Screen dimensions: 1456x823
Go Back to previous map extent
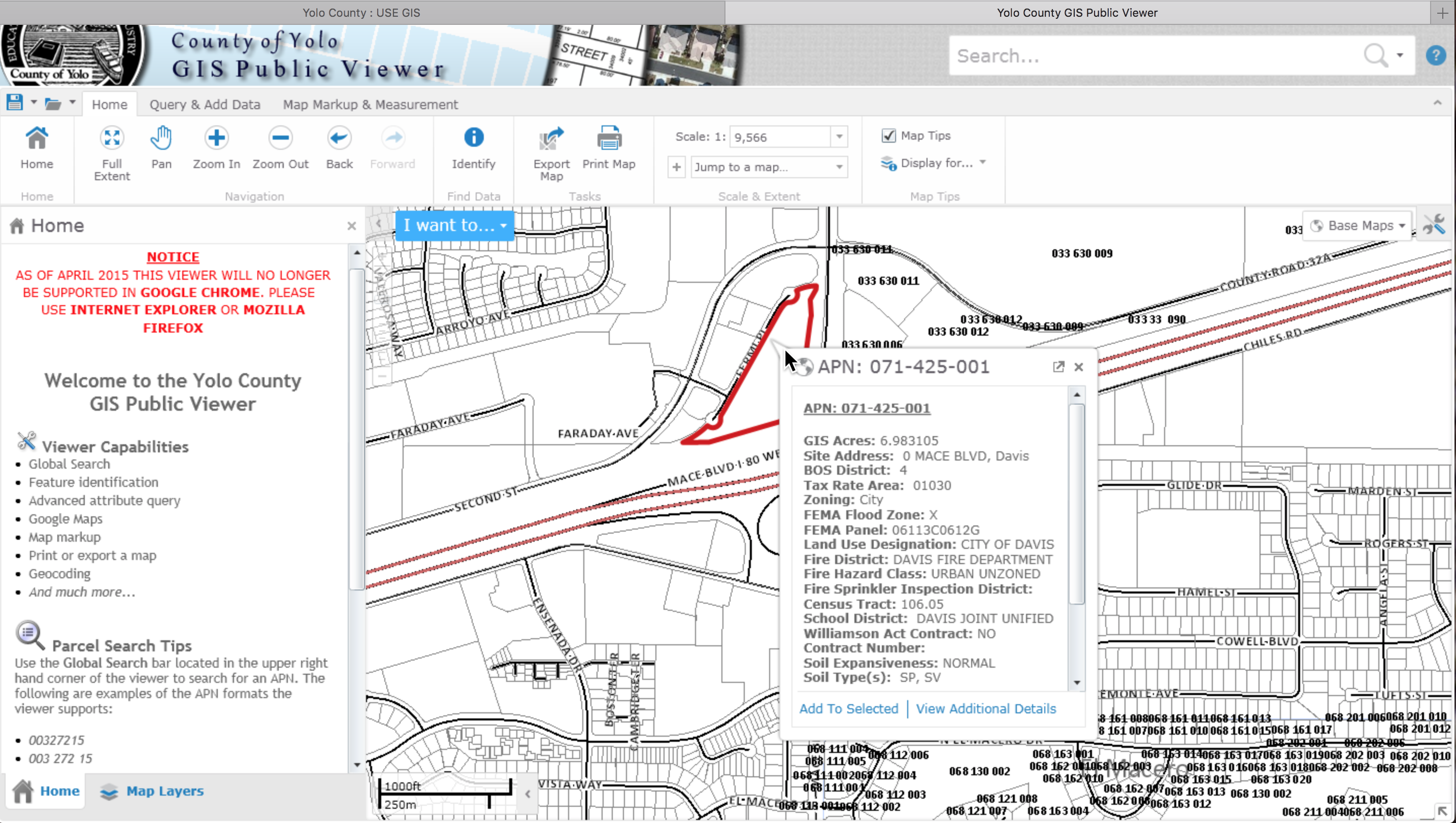[339, 139]
